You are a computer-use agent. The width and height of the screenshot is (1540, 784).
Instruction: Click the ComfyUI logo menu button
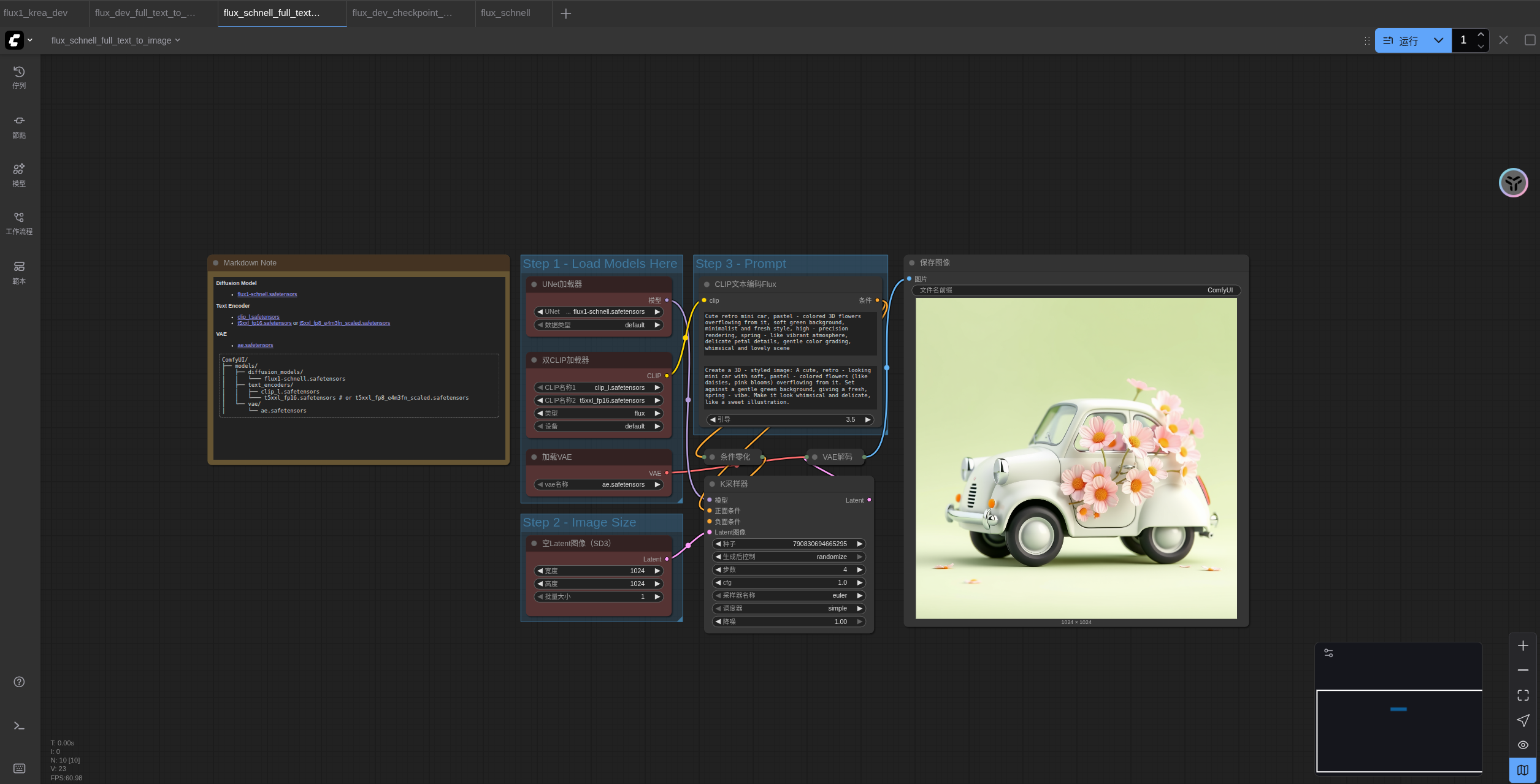click(19, 40)
